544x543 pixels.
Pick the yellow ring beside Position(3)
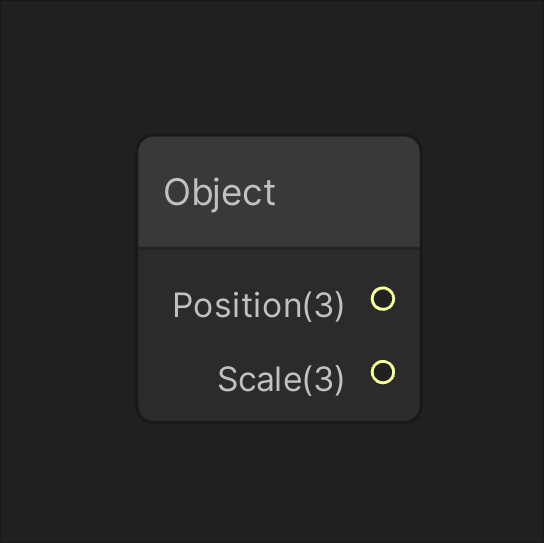pos(383,298)
